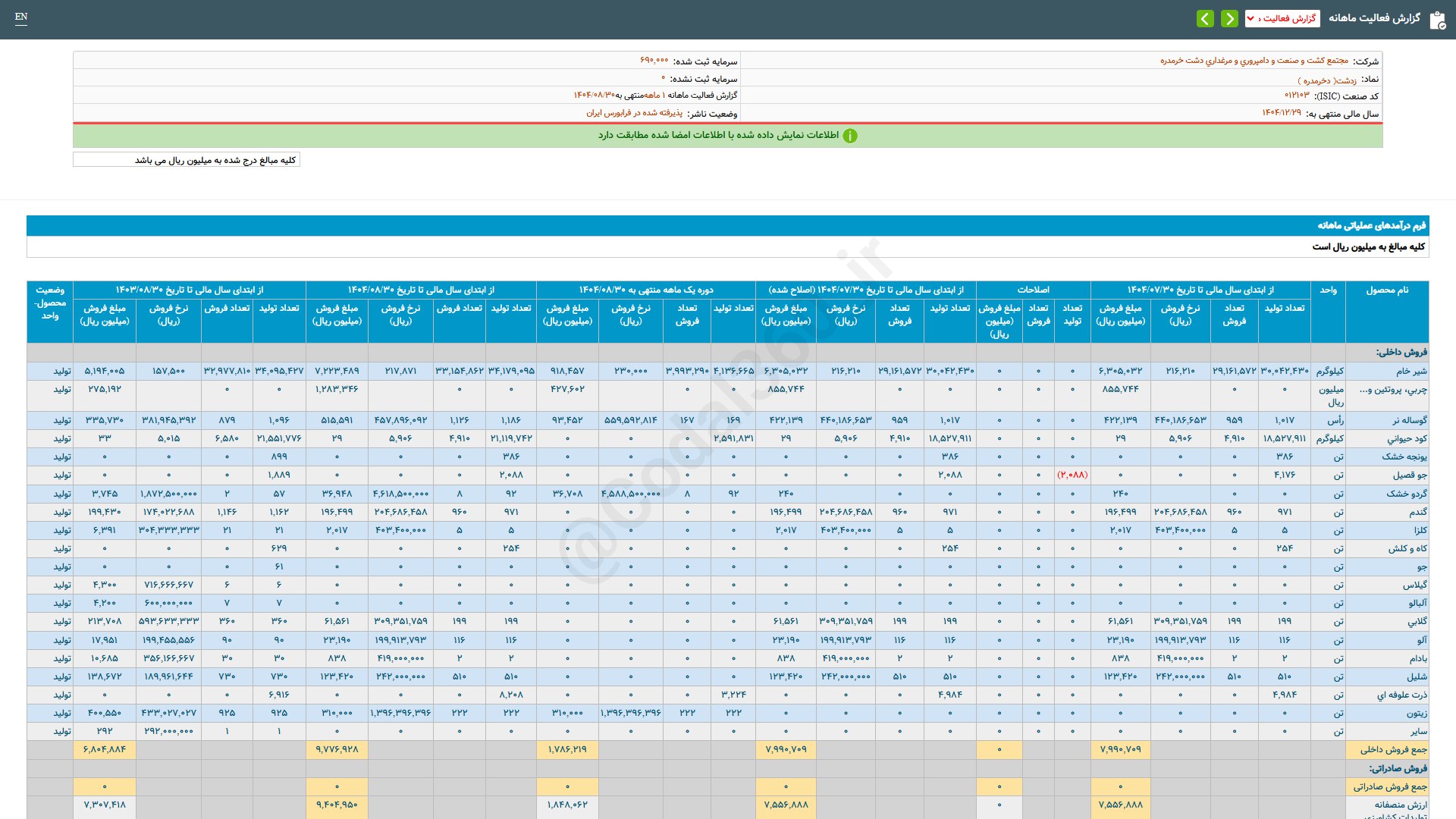Click the فرم درآمدهای عملیاتی ماهانه section header
1456x819 pixels.
pyautogui.click(x=1371, y=225)
